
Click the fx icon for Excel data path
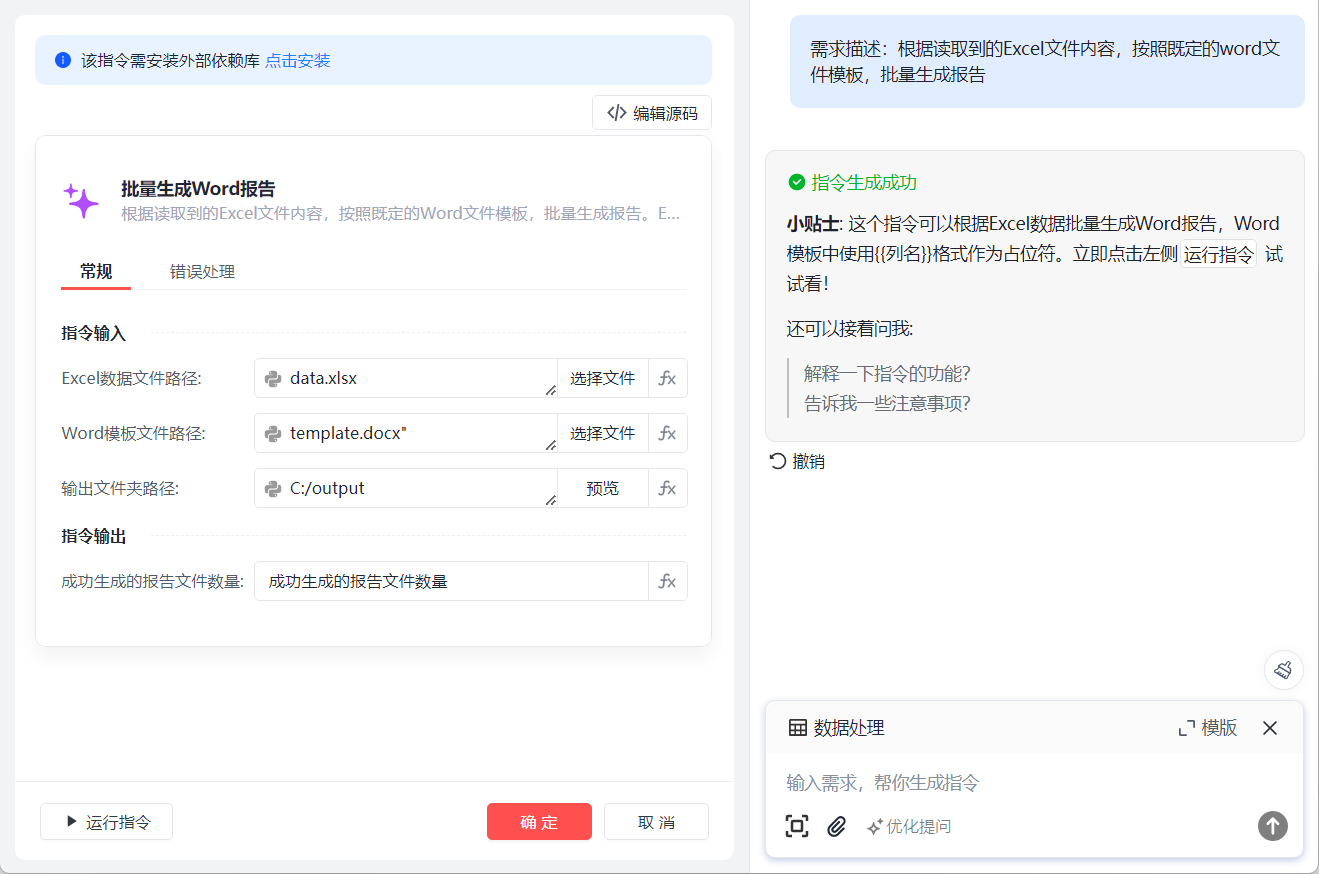pyautogui.click(x=668, y=378)
